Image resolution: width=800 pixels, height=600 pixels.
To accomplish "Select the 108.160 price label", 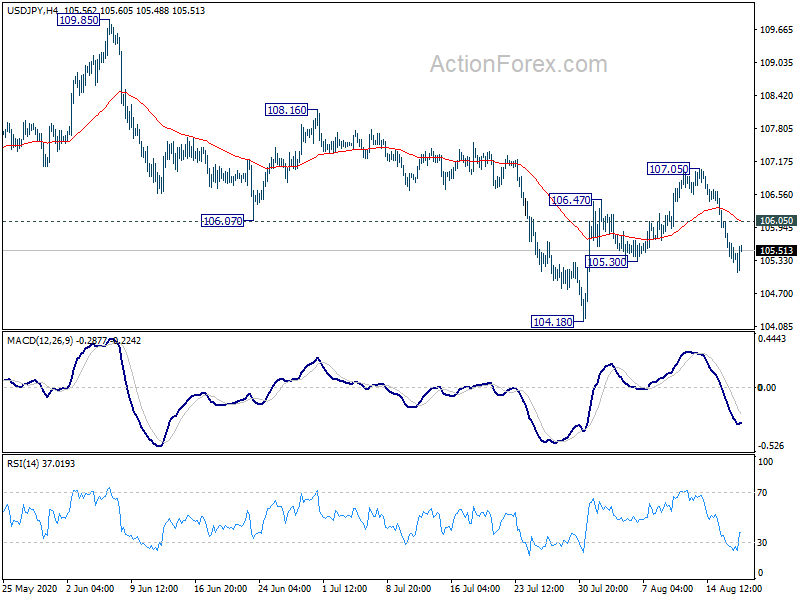I will (x=287, y=110).
